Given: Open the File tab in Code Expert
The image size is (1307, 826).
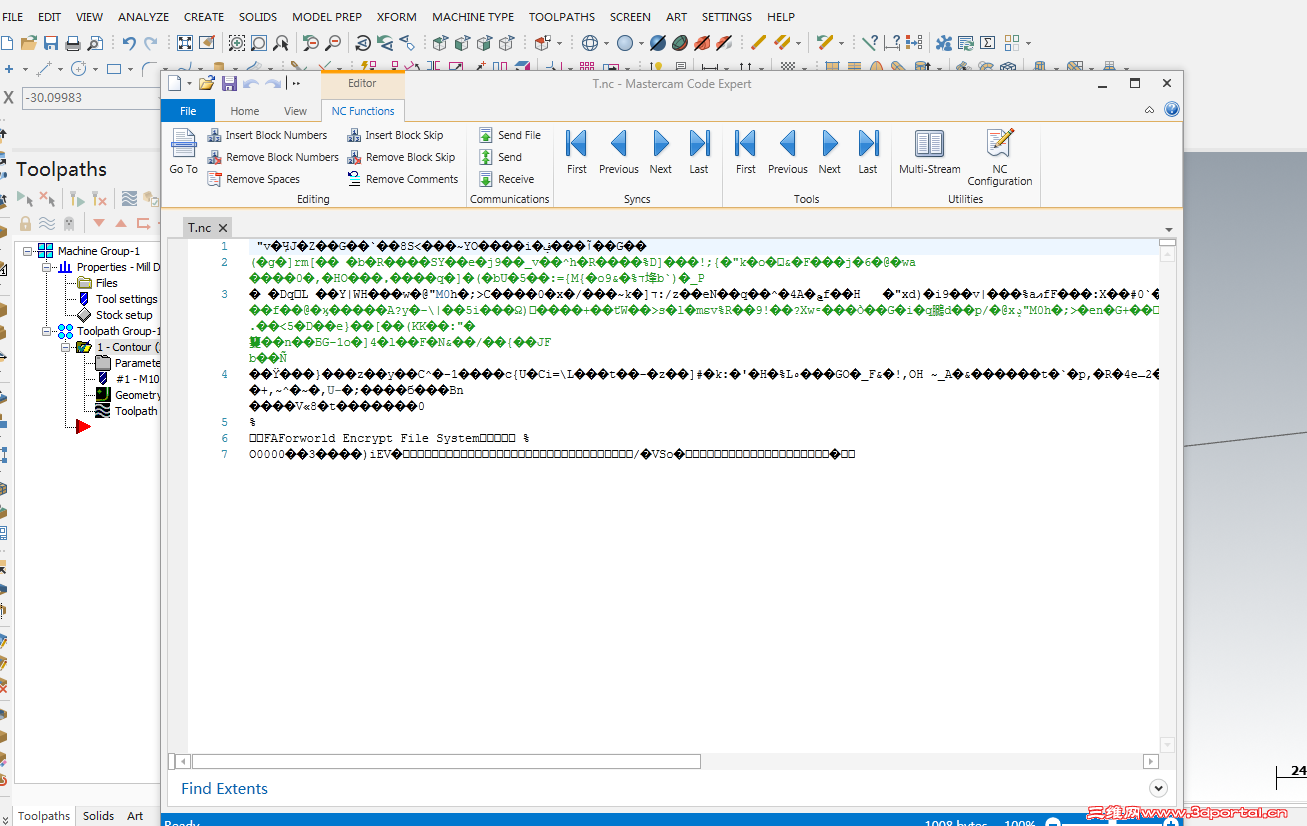Looking at the screenshot, I should point(188,111).
